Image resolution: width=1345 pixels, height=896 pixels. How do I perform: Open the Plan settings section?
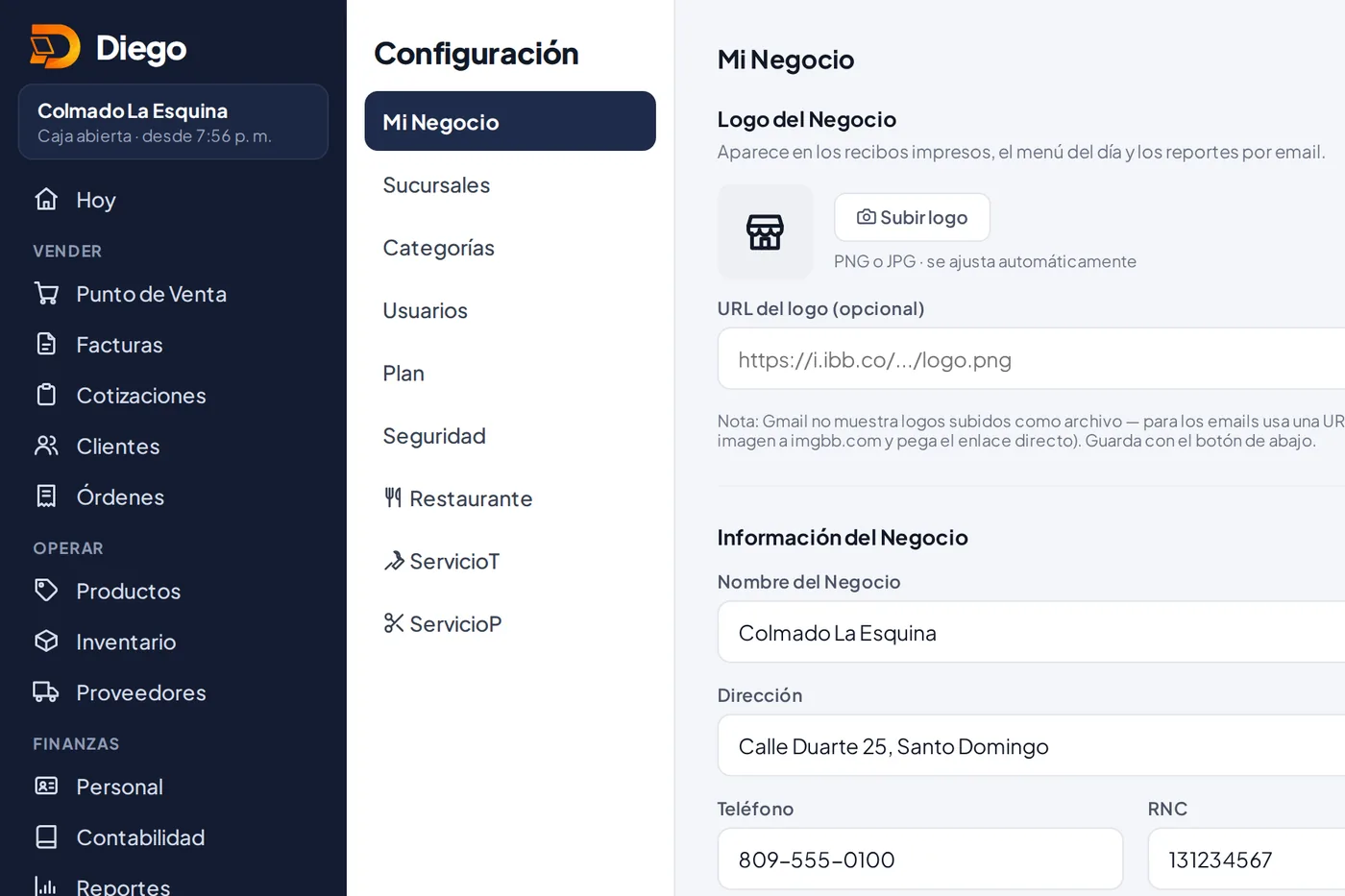510,373
